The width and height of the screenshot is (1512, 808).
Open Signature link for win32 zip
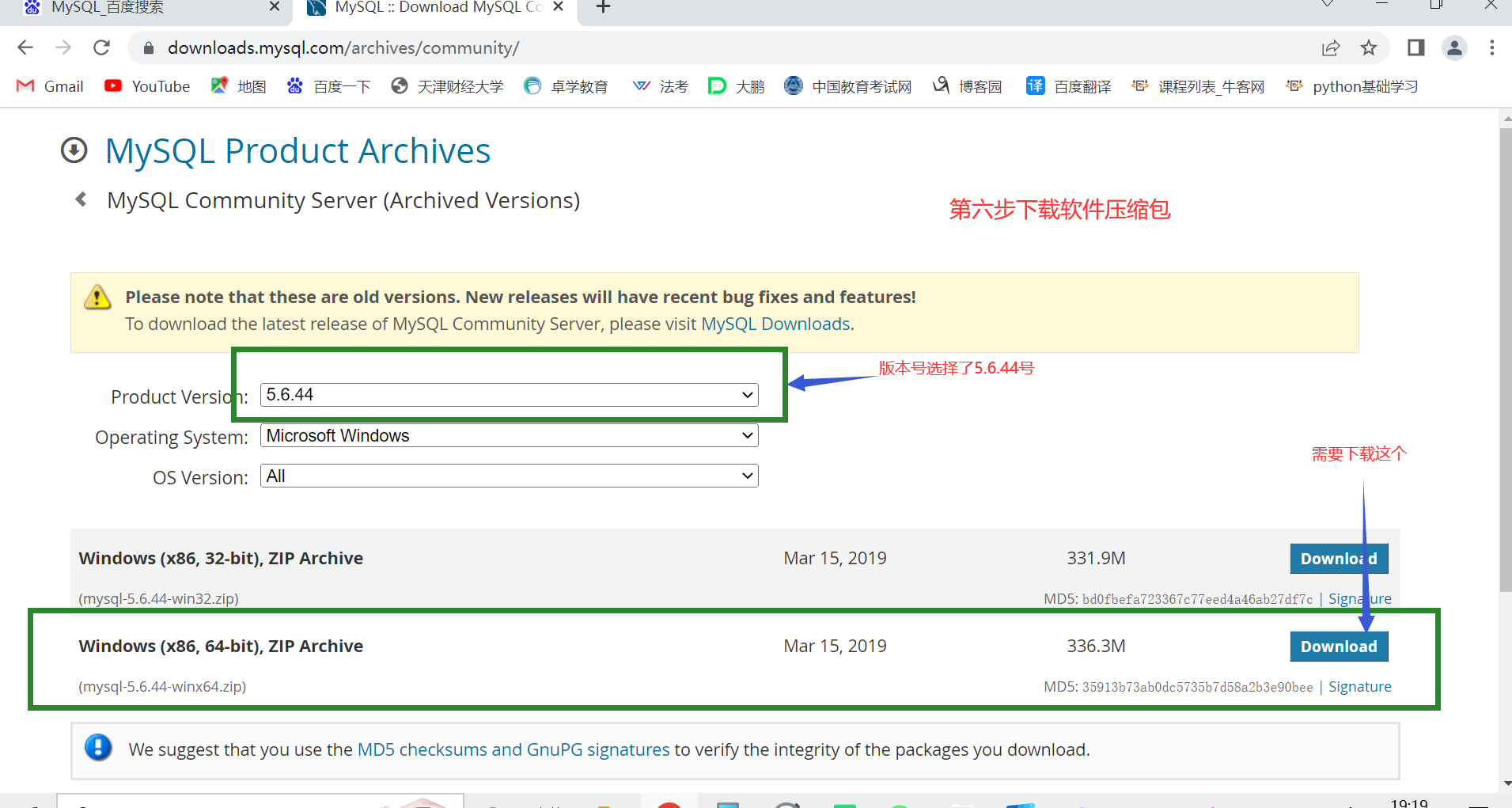coord(1359,599)
